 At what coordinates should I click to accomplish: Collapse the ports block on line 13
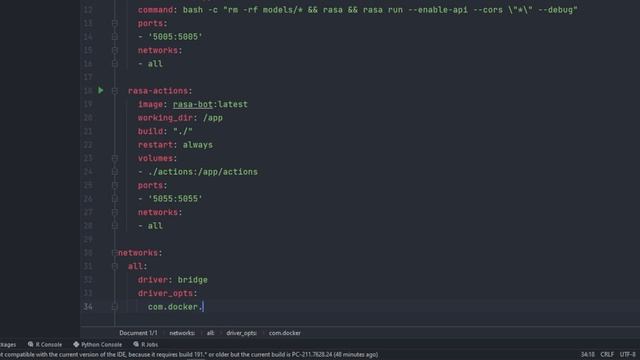click(x=115, y=23)
